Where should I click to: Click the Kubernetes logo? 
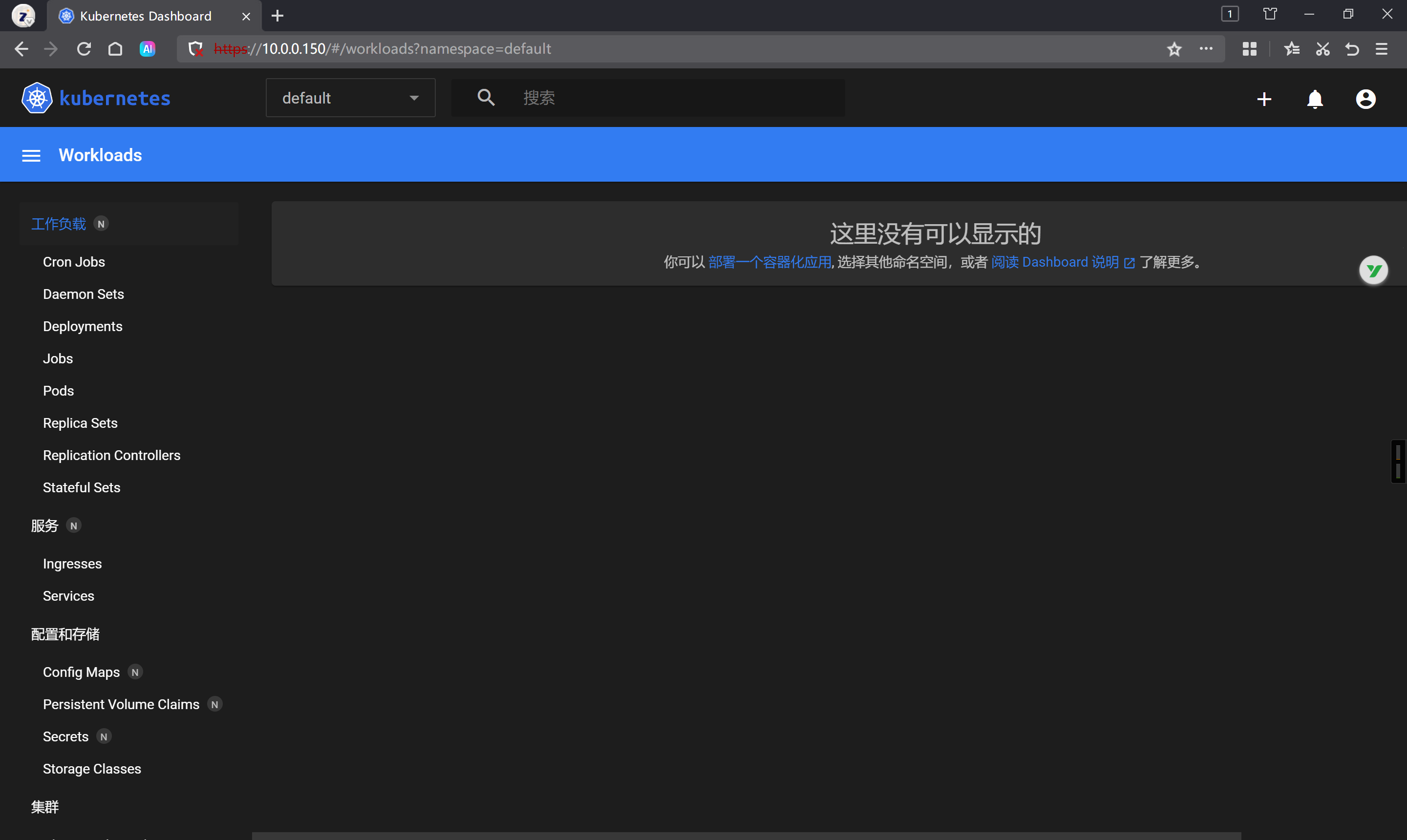tap(37, 98)
